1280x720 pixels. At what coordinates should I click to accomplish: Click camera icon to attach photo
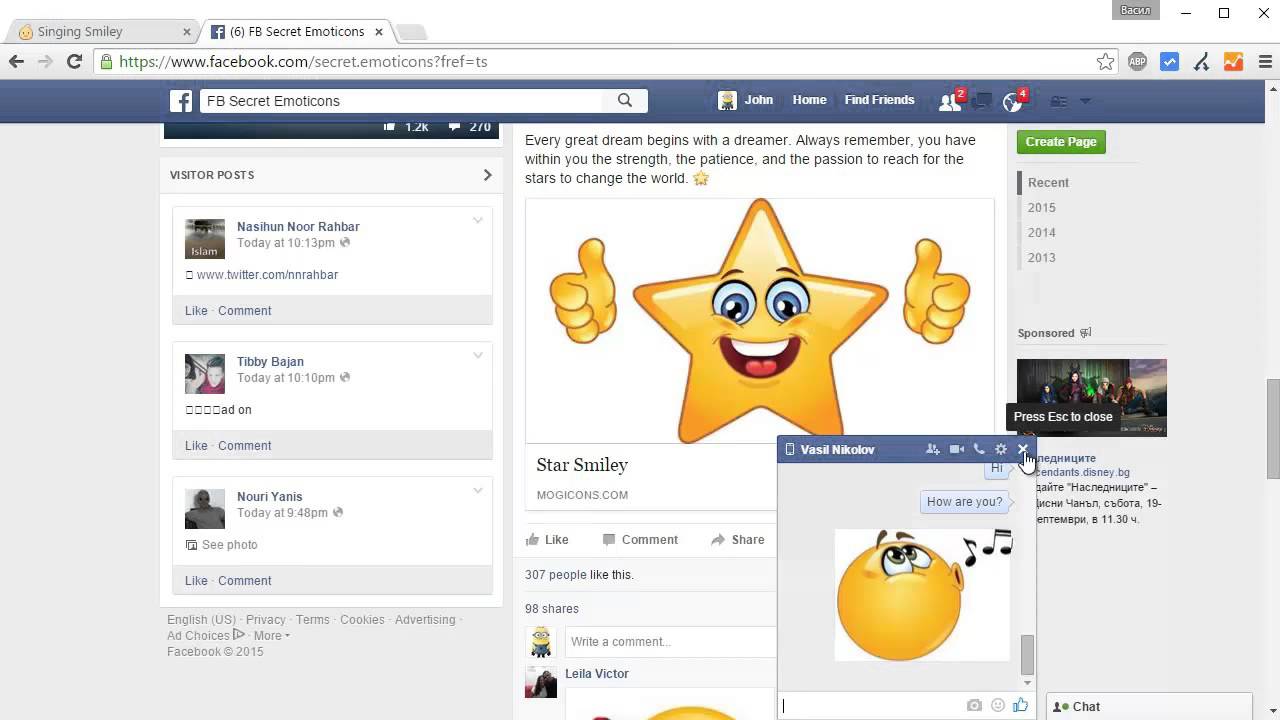pyautogui.click(x=974, y=705)
